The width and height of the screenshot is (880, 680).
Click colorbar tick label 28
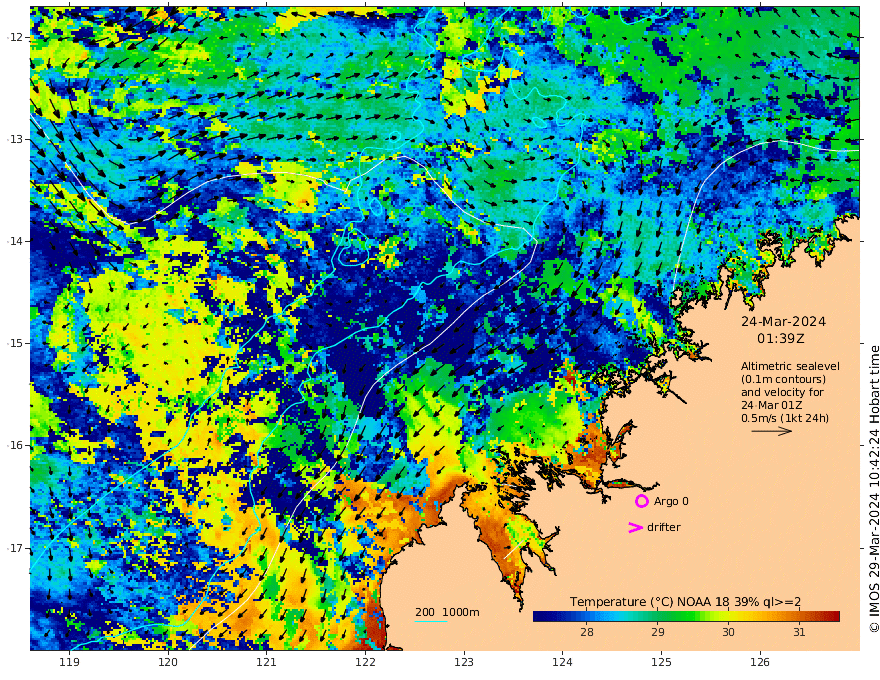pos(587,632)
